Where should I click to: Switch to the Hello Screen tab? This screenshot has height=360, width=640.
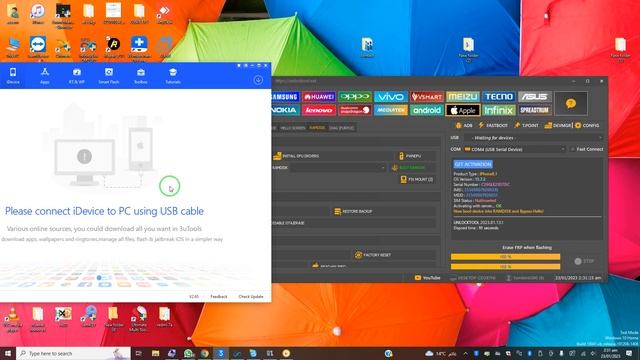coord(293,128)
